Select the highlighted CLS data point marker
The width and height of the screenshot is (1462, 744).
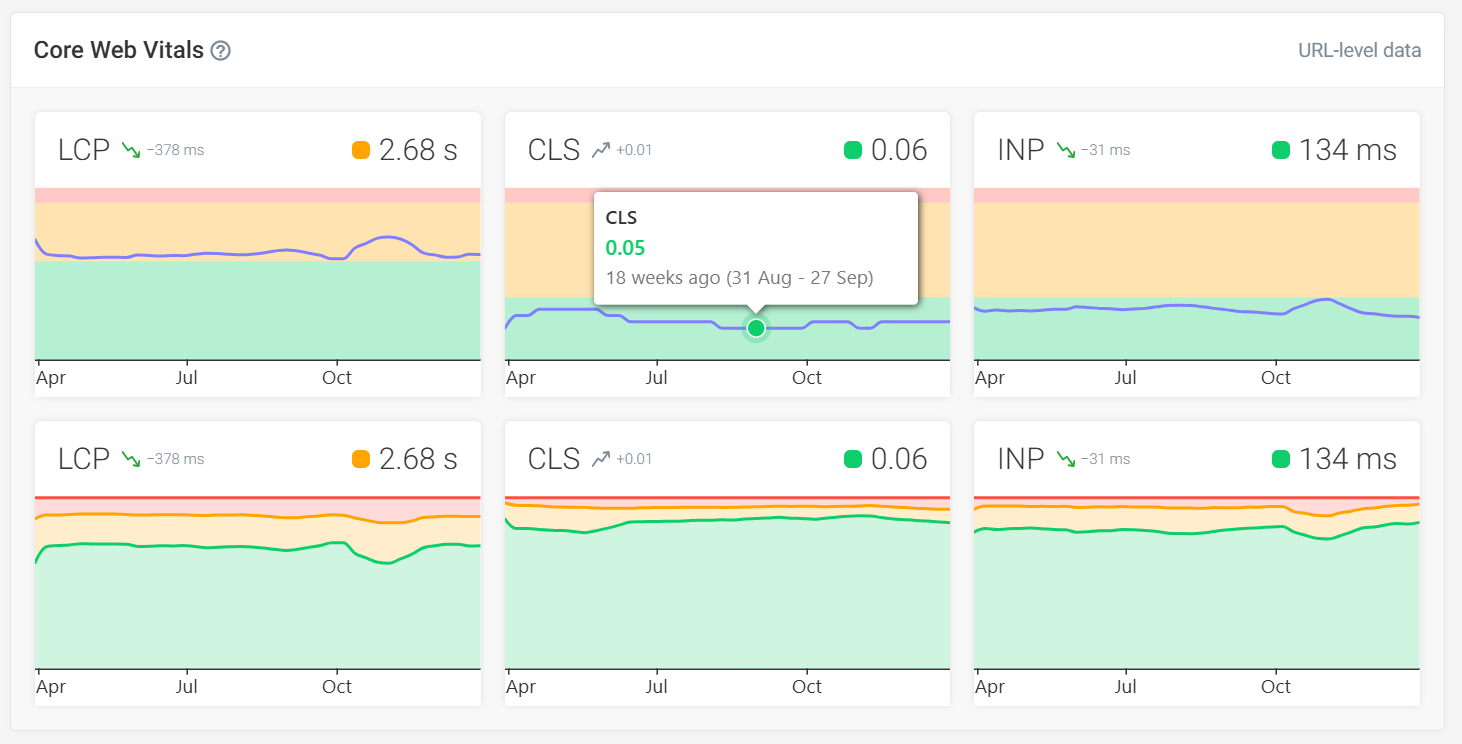click(x=756, y=328)
